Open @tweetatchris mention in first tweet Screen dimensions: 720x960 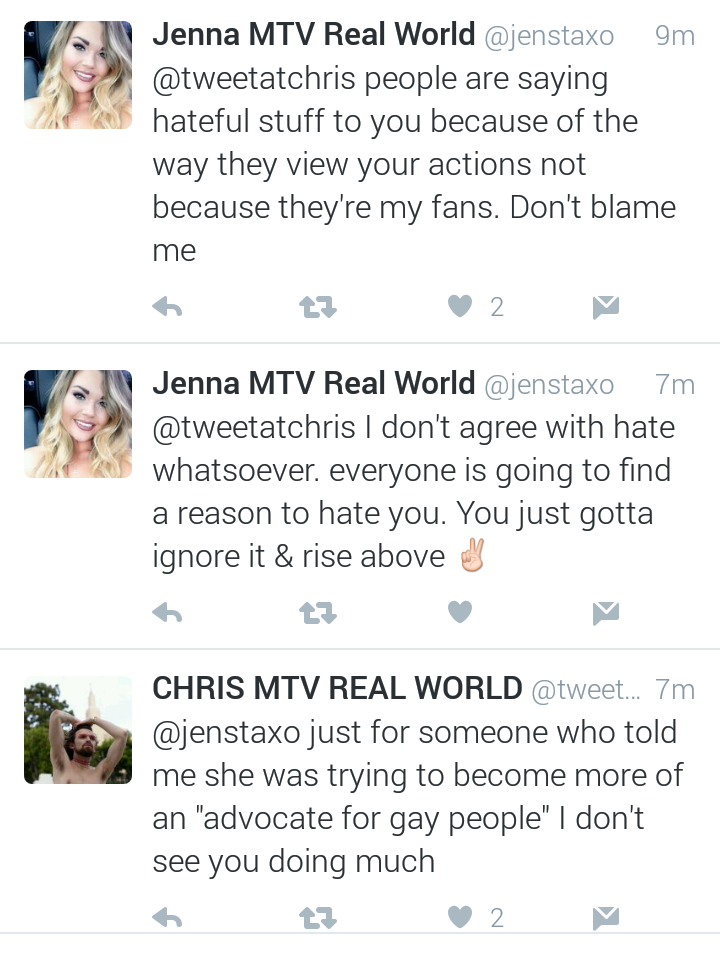[x=254, y=79]
